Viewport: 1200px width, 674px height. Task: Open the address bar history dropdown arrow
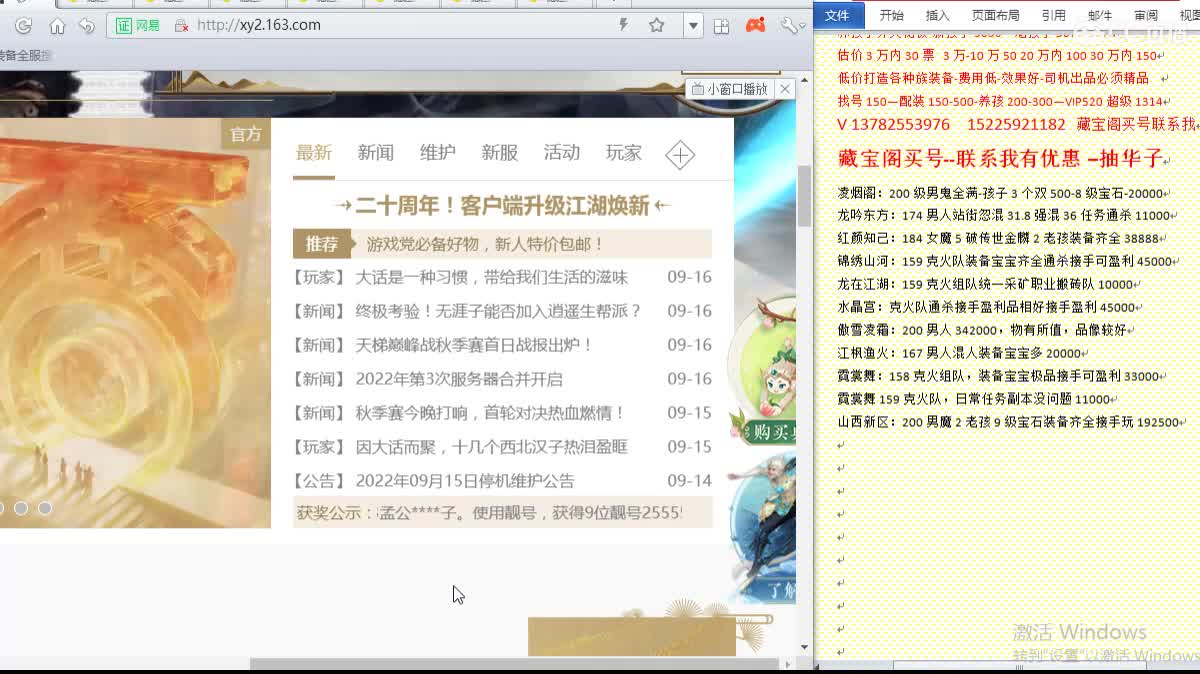(x=693, y=25)
